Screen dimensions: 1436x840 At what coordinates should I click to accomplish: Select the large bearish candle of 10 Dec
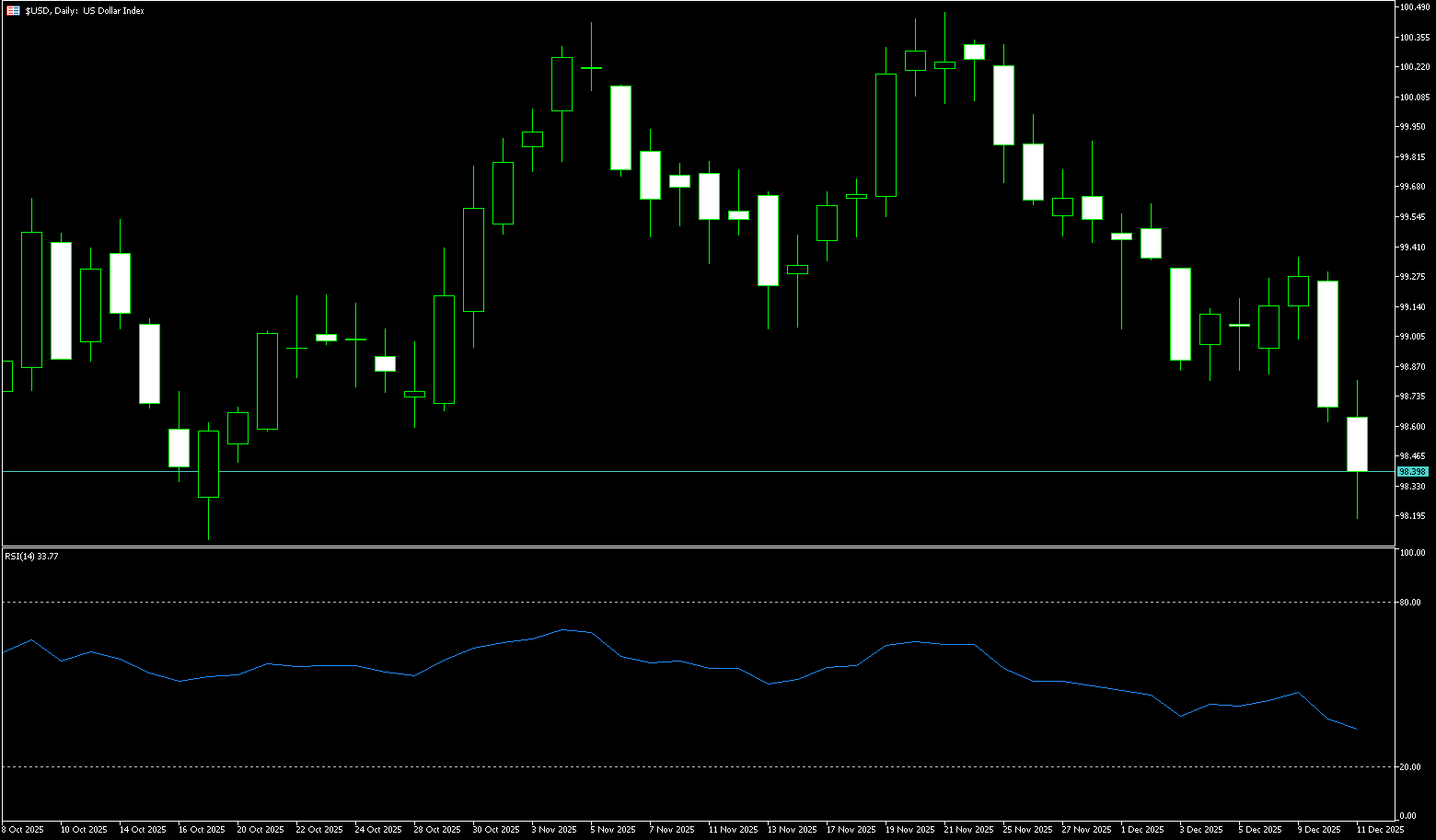coord(1327,343)
